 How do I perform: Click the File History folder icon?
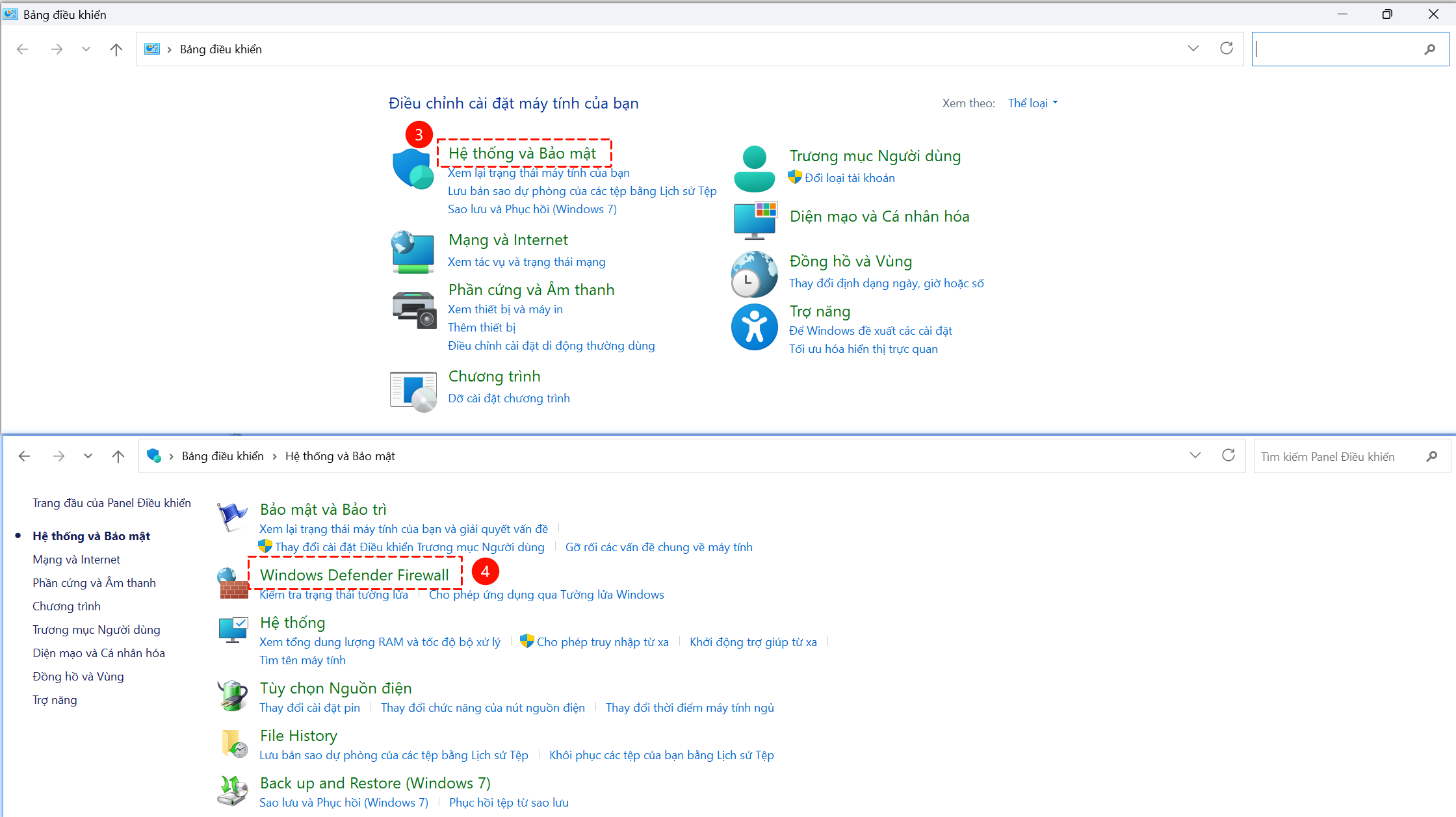[233, 744]
